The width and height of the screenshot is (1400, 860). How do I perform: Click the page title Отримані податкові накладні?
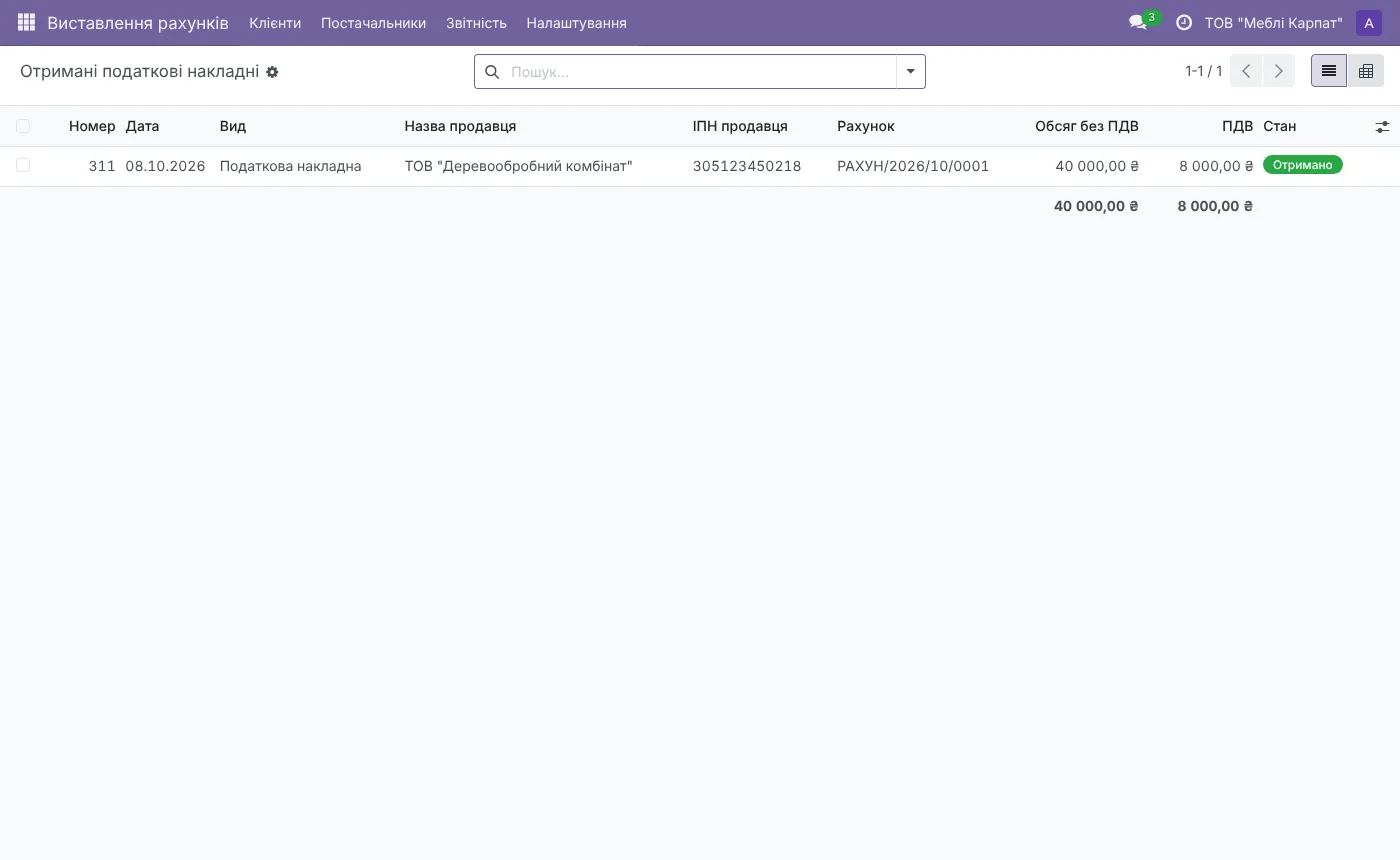[139, 72]
